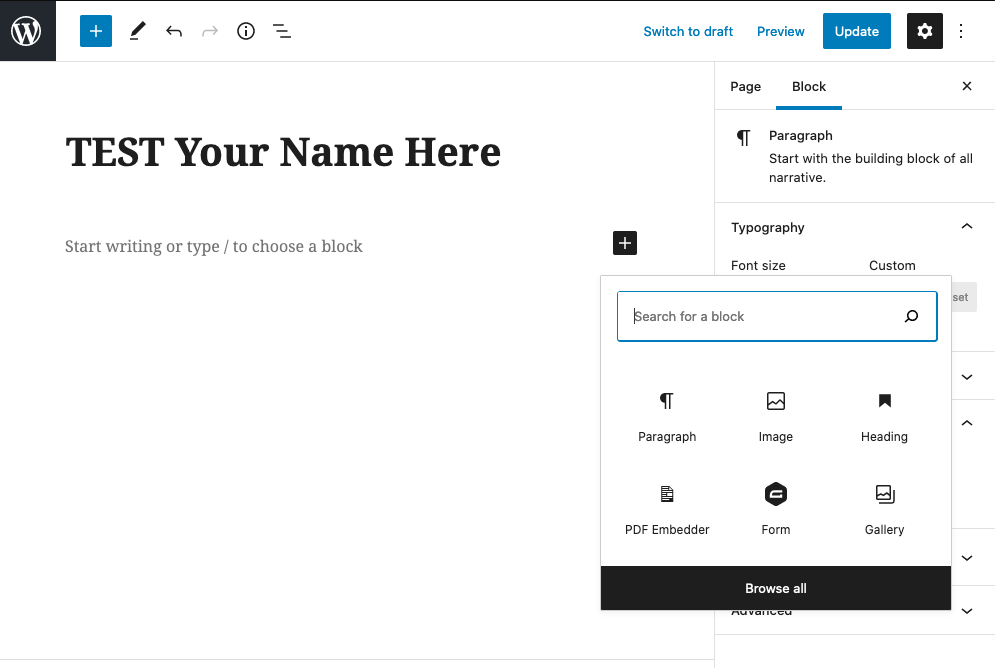Insert a PDF Embedder block
Image resolution: width=995 pixels, height=668 pixels.
click(667, 510)
